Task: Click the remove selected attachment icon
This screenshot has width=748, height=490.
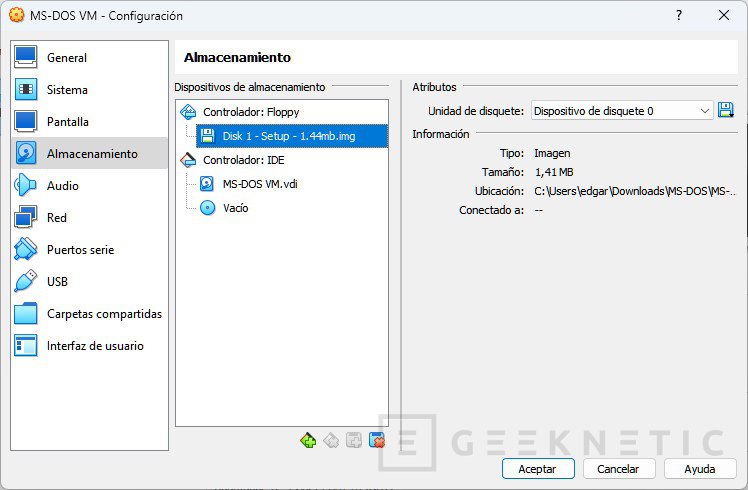Action: (x=377, y=440)
